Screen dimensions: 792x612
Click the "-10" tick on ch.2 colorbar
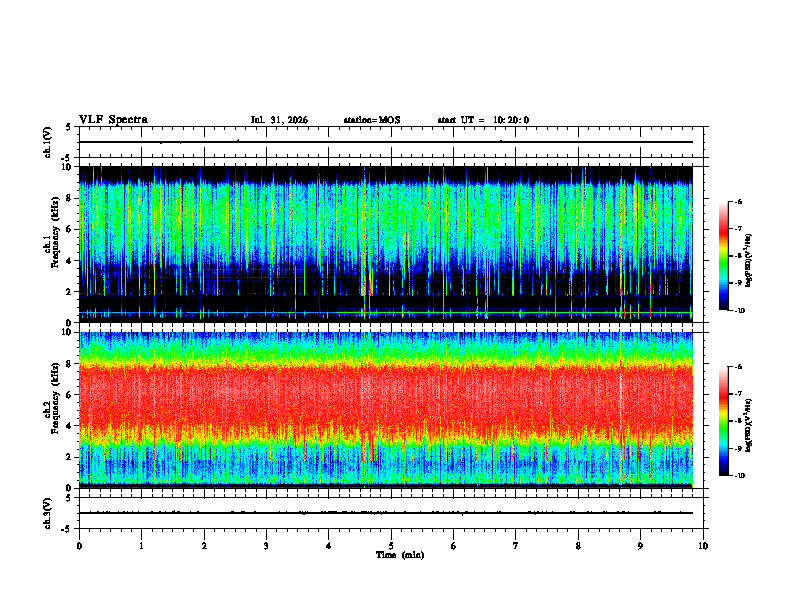tap(740, 475)
